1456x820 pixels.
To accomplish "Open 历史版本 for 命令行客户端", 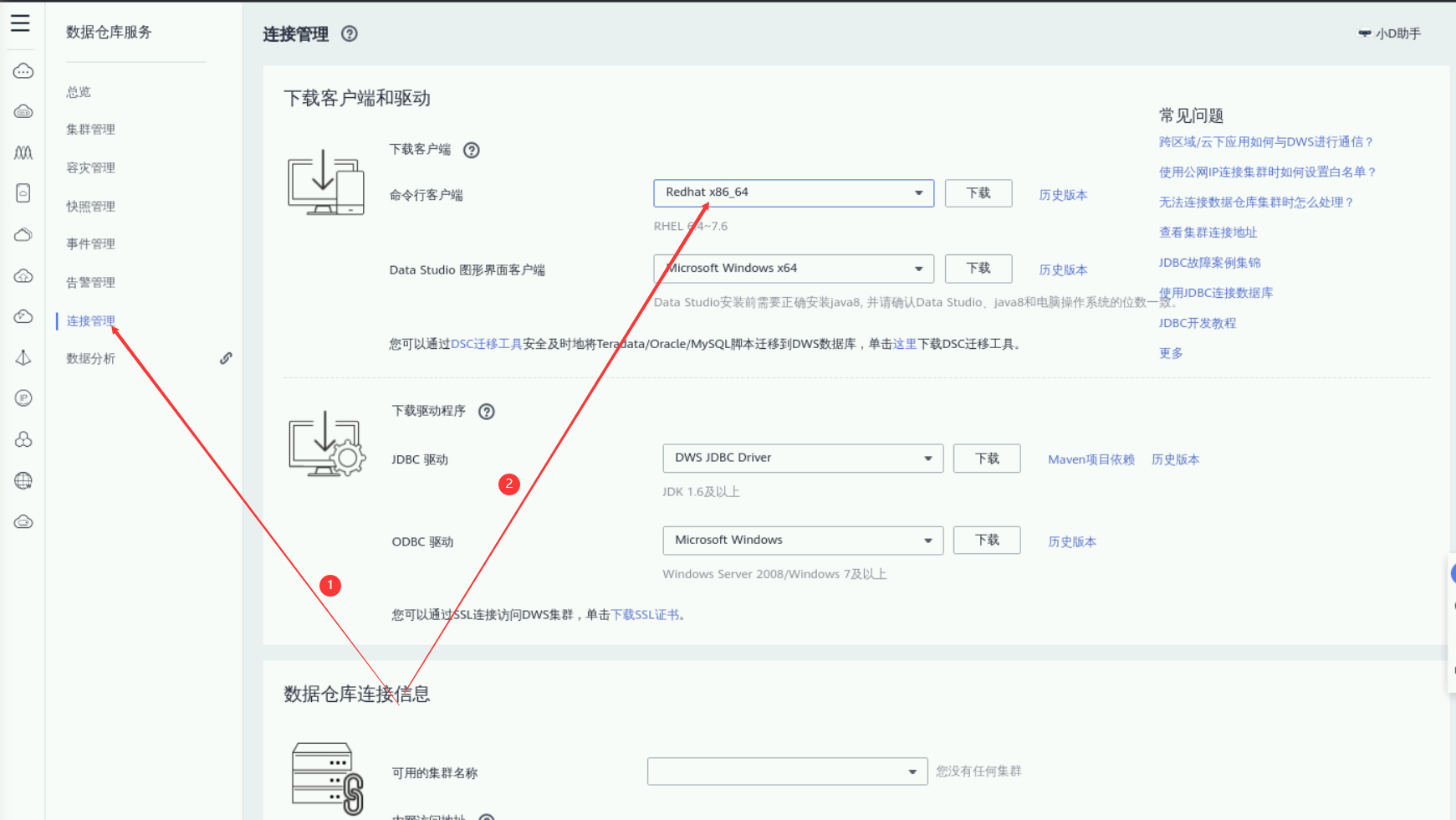I will 1064,195.
